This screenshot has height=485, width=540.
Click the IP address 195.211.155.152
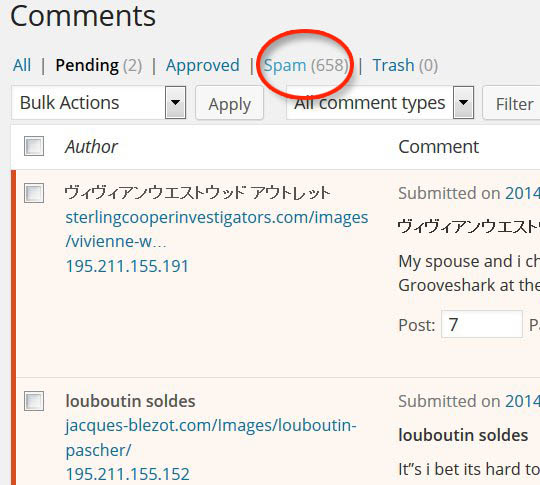[127, 474]
